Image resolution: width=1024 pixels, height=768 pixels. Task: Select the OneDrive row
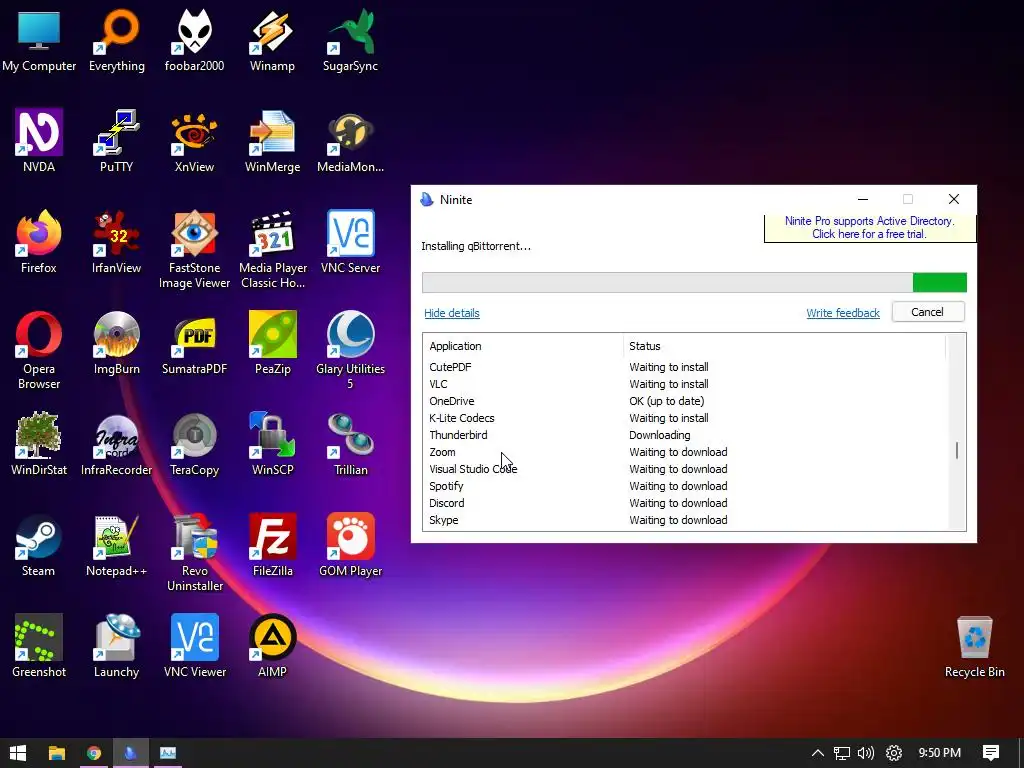[684, 401]
